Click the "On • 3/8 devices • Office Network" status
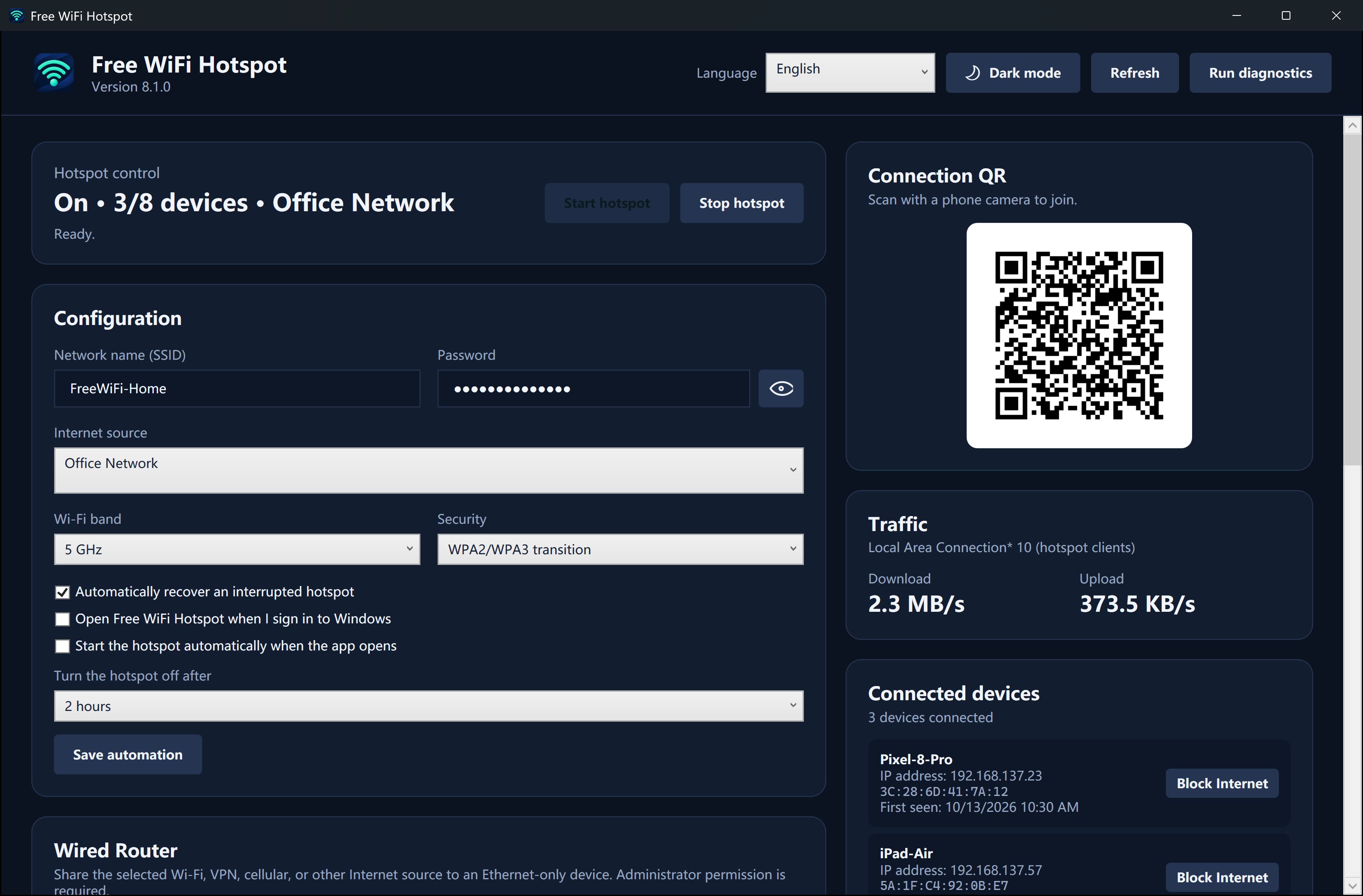Screen dimensions: 1363x896 click(x=254, y=203)
